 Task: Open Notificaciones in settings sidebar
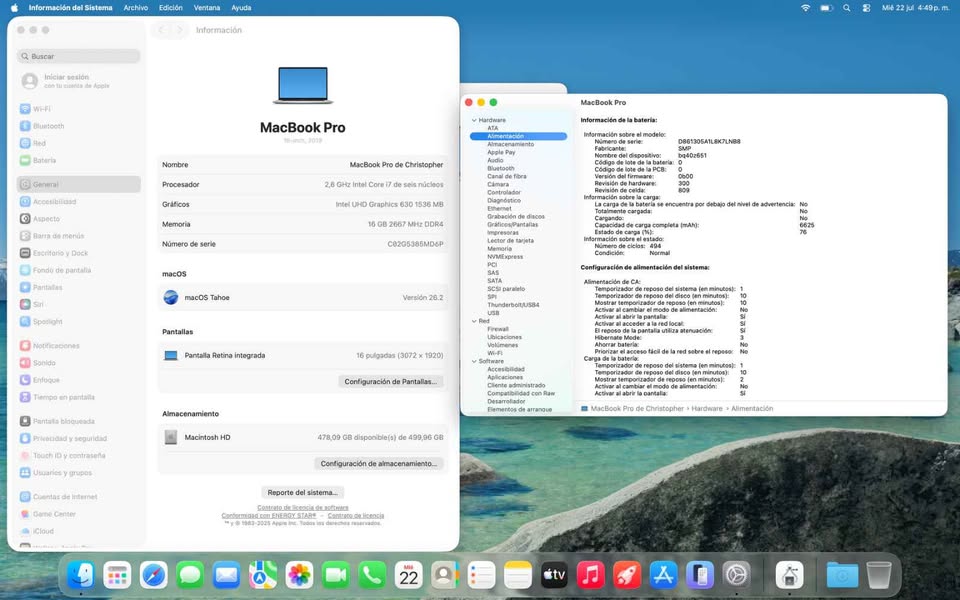tap(79, 346)
